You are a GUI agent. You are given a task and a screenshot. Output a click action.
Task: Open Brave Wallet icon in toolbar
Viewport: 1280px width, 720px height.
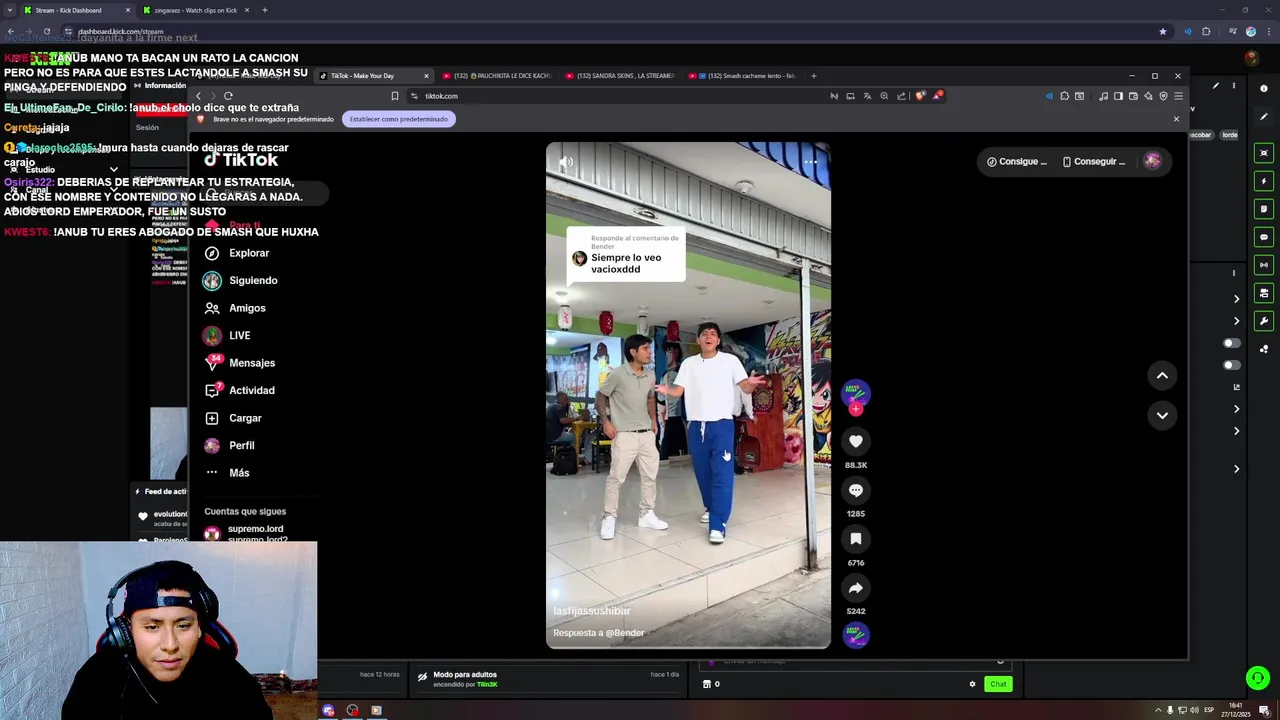click(1133, 96)
